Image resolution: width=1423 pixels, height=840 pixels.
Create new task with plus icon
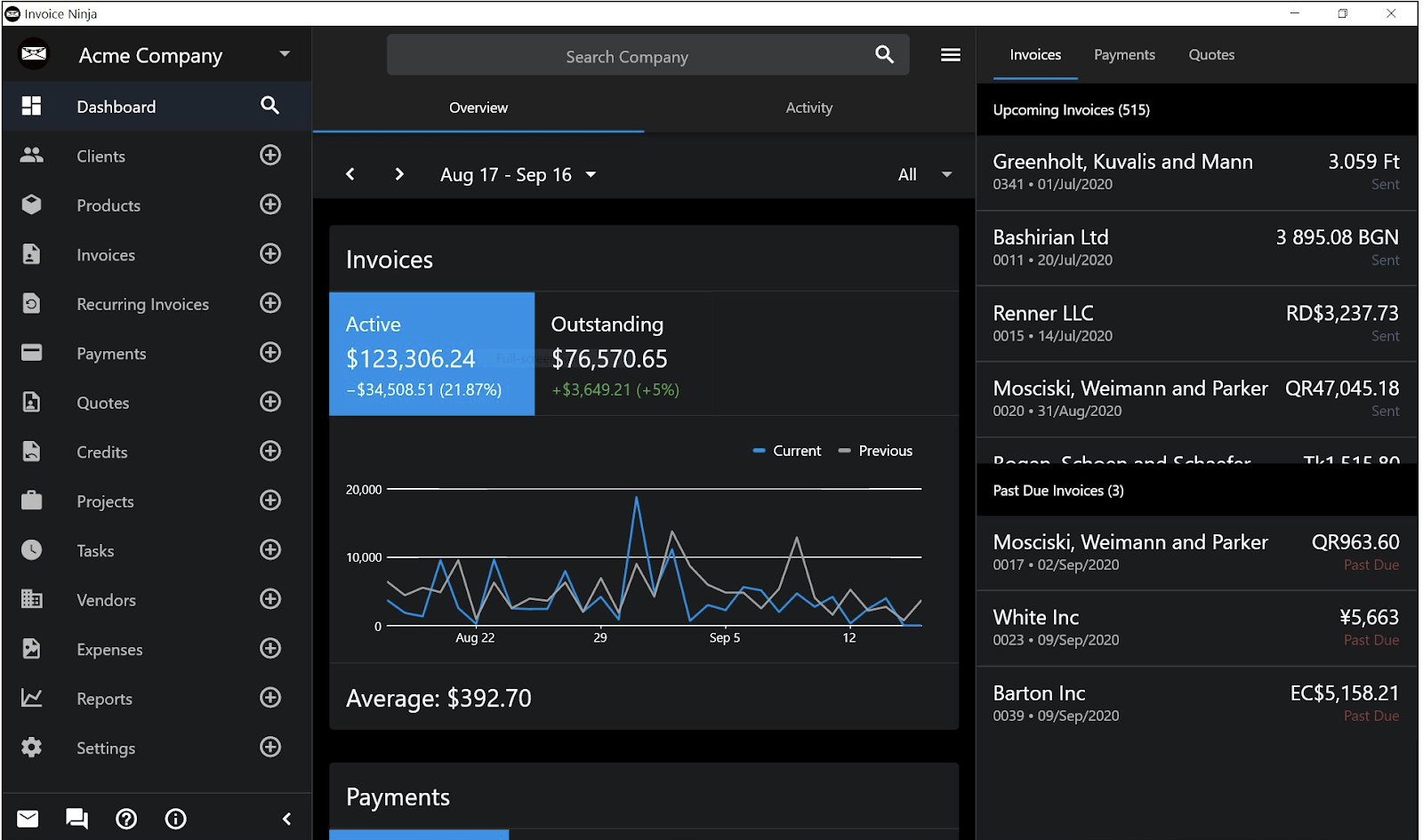click(270, 550)
